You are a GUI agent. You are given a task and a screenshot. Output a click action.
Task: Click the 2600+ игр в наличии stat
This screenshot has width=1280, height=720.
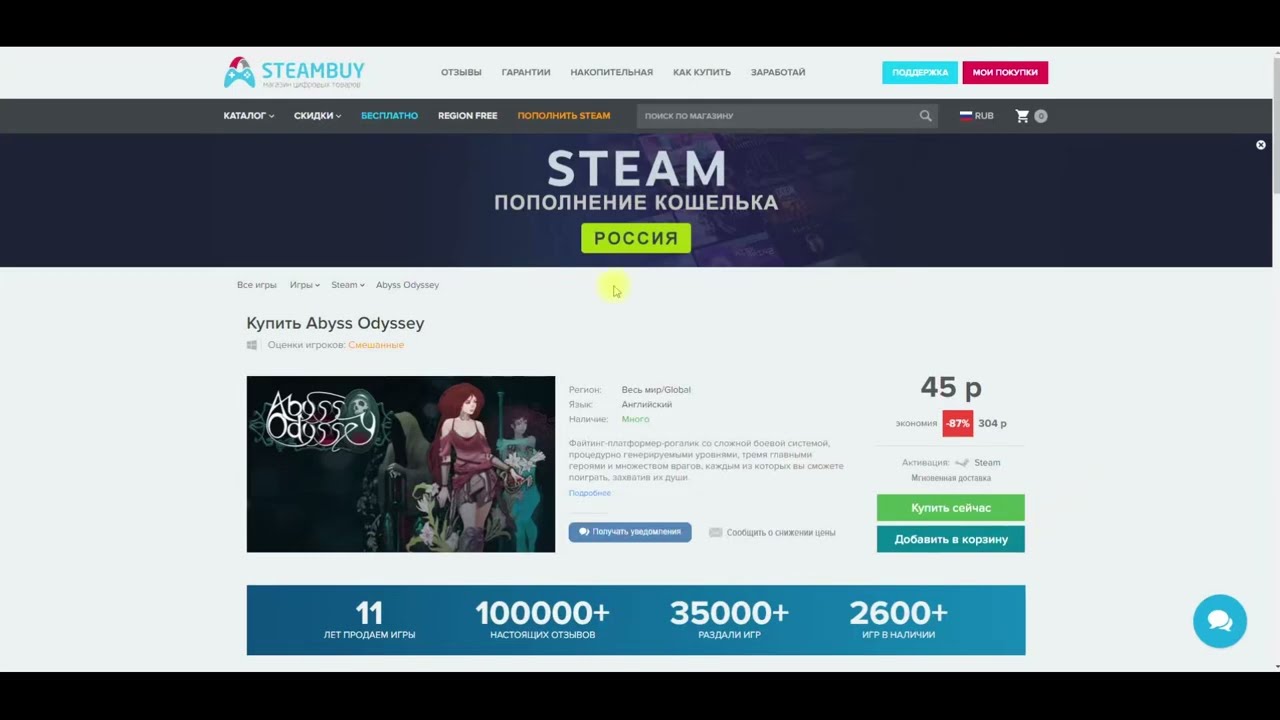pyautogui.click(x=898, y=620)
